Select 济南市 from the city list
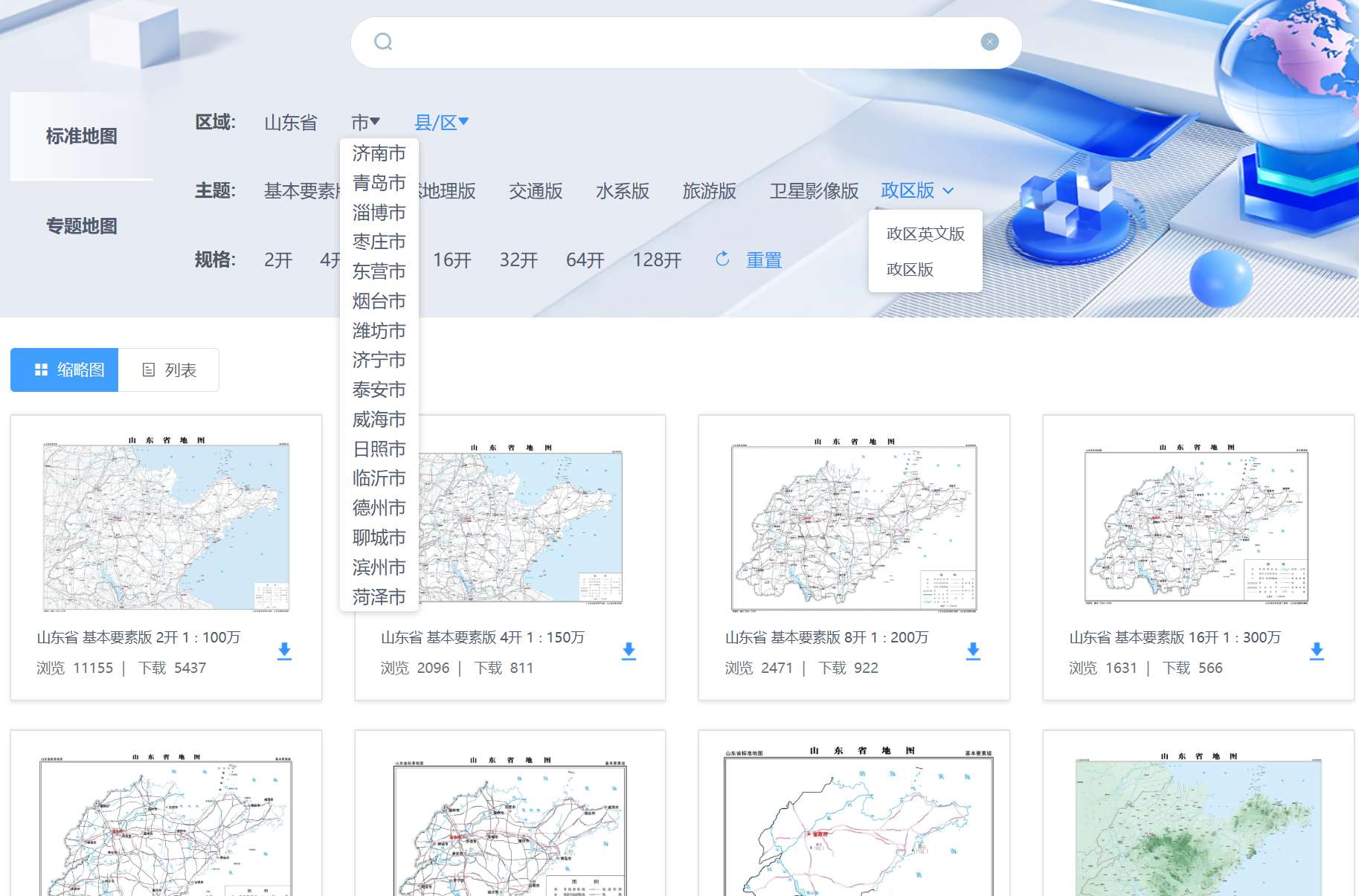Screen dimensions: 1359x896 coord(379,153)
